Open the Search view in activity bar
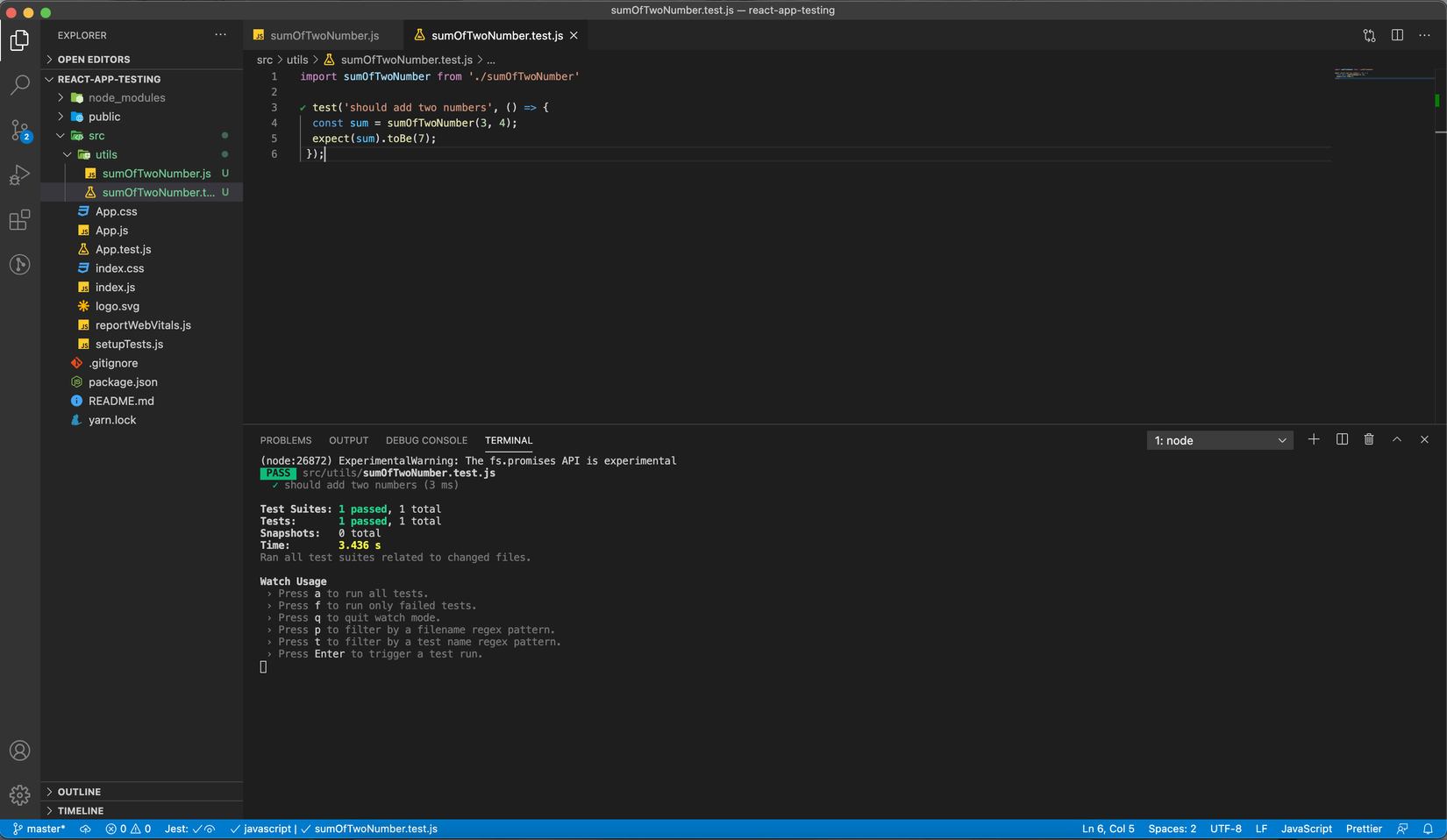This screenshot has width=1447, height=840. coord(19,85)
